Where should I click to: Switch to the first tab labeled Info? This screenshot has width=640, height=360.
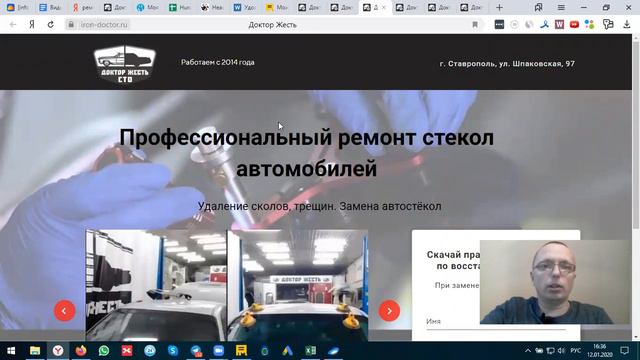pos(17,7)
